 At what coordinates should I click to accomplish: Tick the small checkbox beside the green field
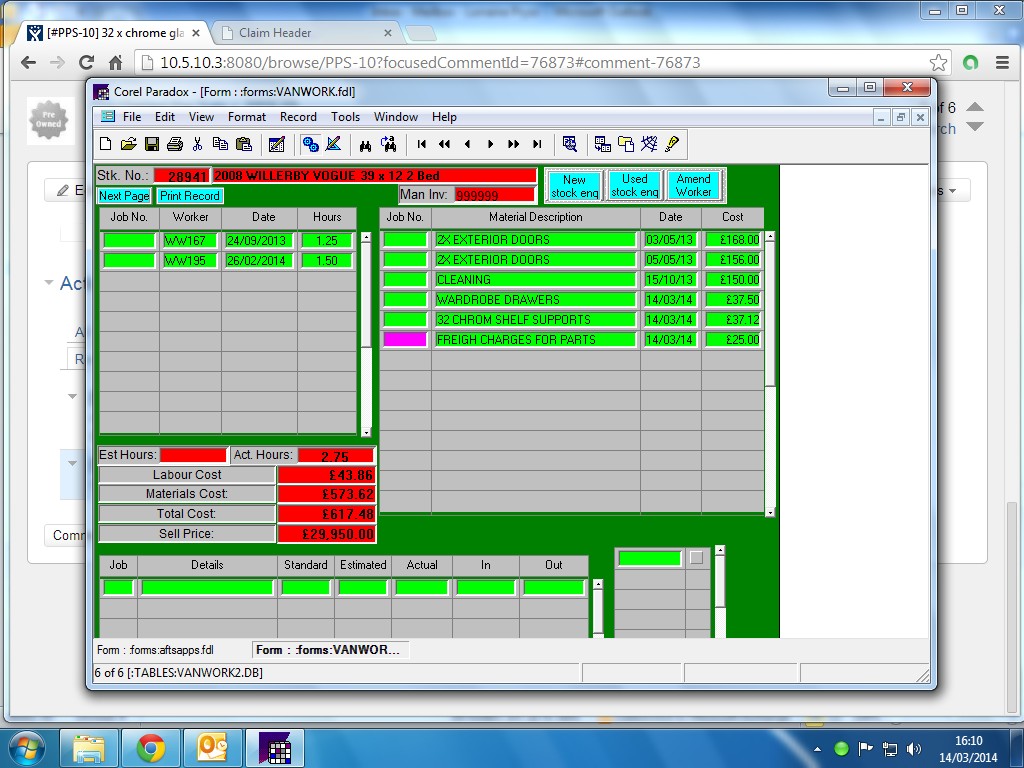(696, 558)
